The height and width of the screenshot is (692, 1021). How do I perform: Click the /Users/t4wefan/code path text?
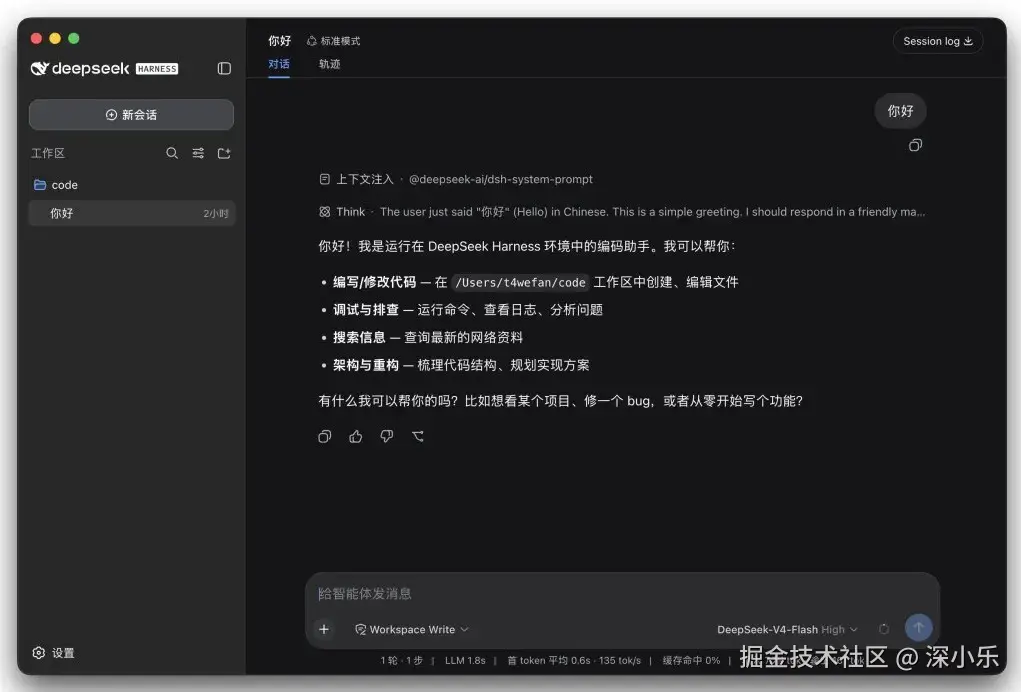[520, 283]
